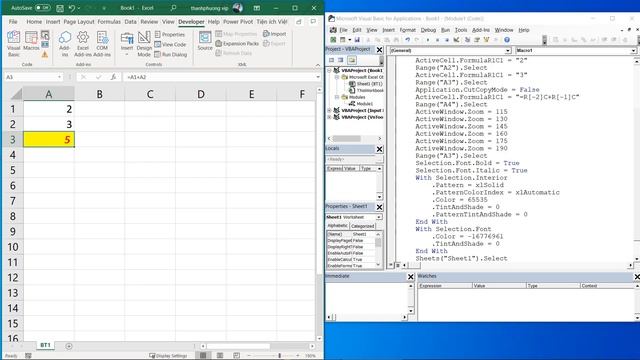Viewport: 640px width, 360px height.
Task: Stop macro with Reset icon in VBA toolbar
Action: point(447,40)
